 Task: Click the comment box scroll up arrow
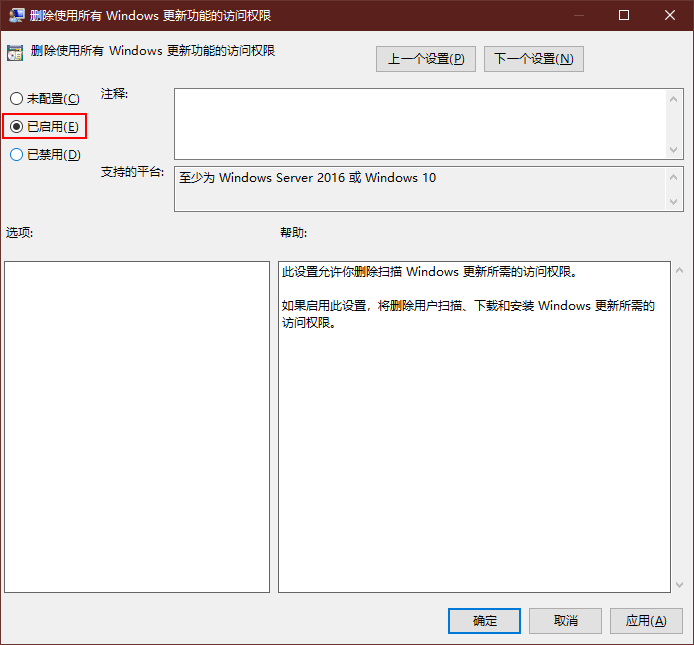(x=673, y=99)
